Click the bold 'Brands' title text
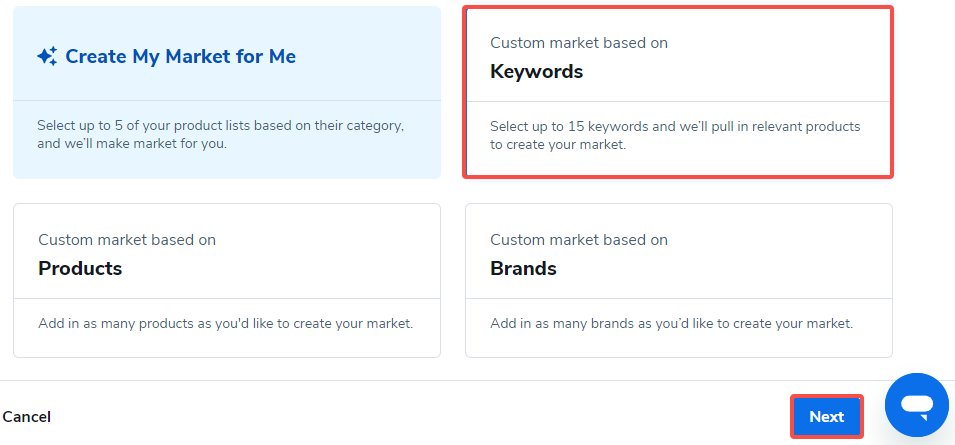This screenshot has width=955, height=445. click(523, 269)
